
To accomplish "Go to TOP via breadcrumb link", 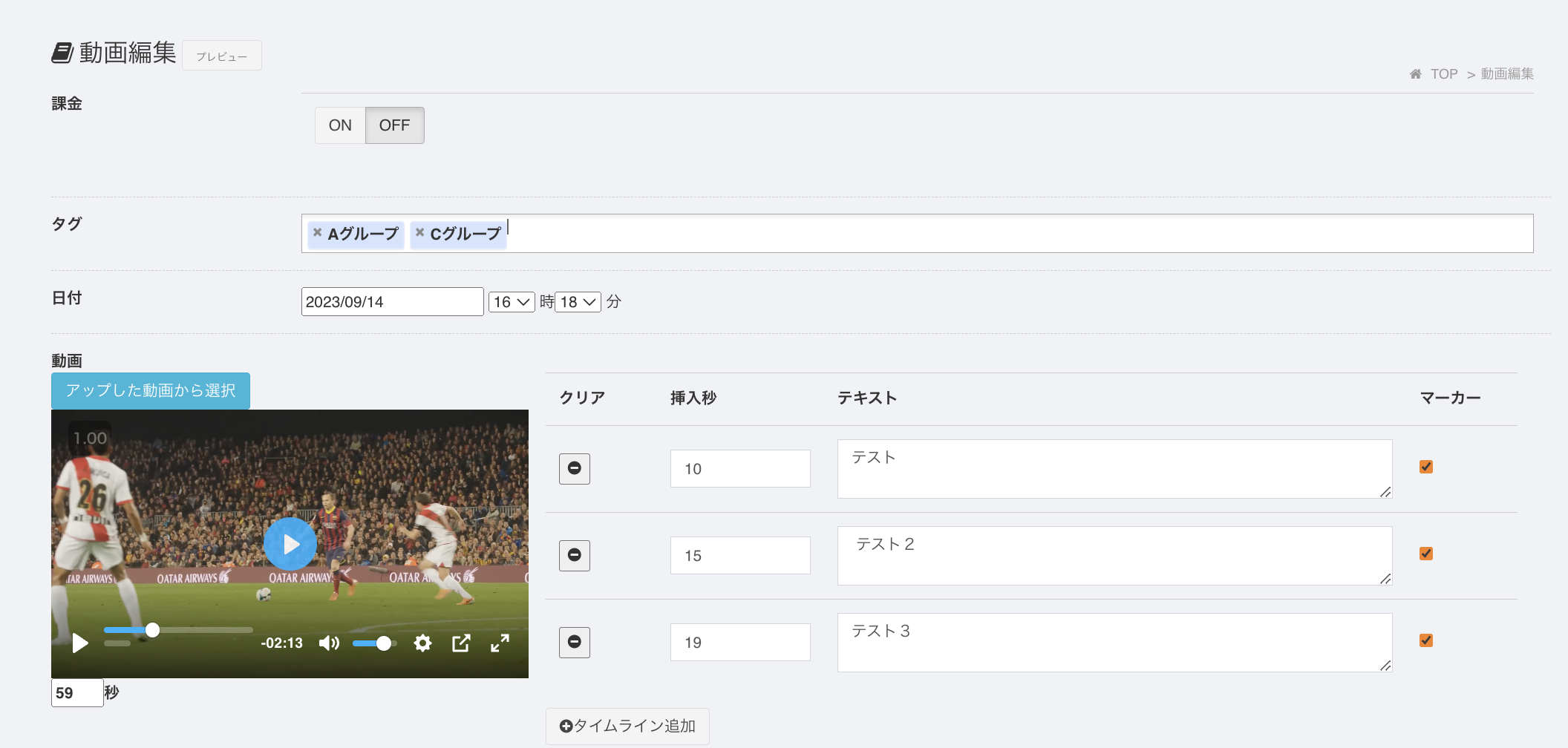I will 1444,74.
